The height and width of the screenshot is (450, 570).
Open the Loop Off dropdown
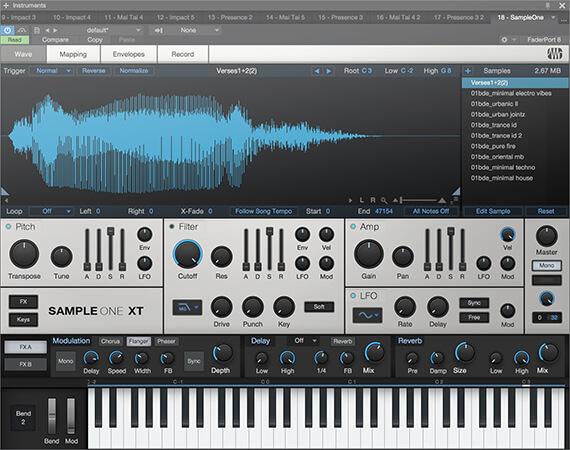pyautogui.click(x=51, y=211)
